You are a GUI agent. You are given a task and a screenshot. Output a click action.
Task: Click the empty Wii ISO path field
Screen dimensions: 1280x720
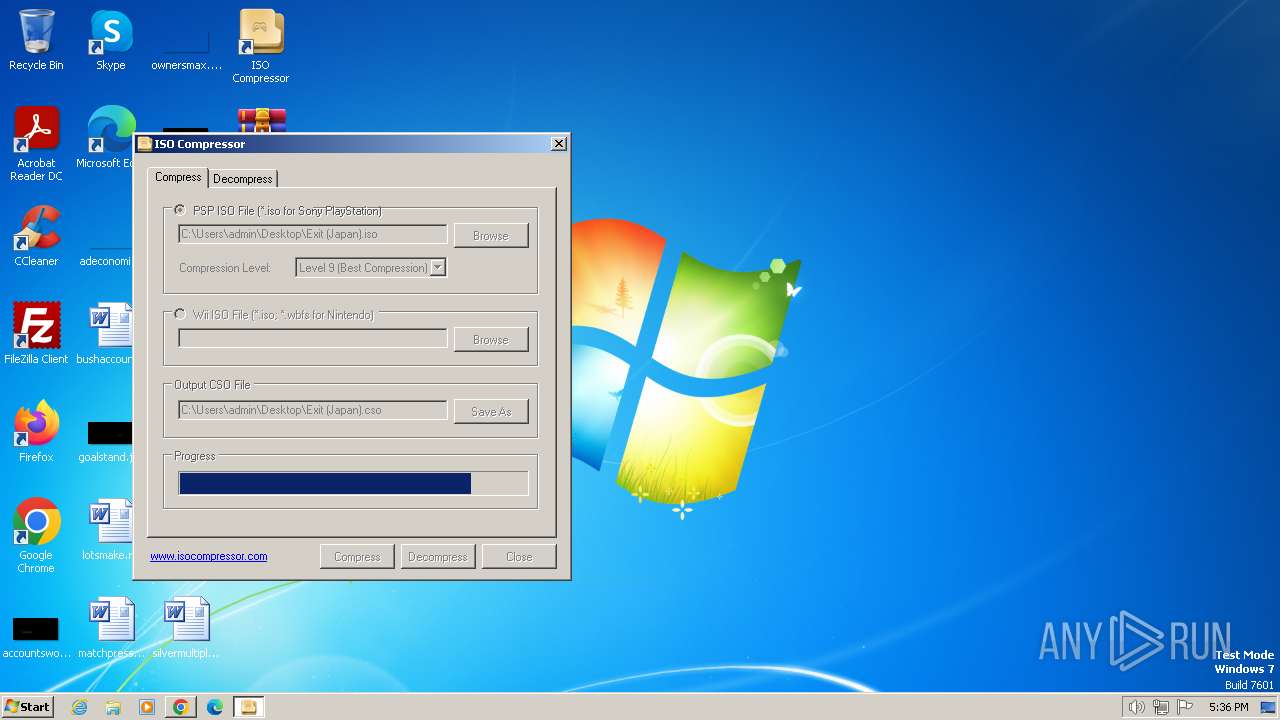tap(313, 338)
